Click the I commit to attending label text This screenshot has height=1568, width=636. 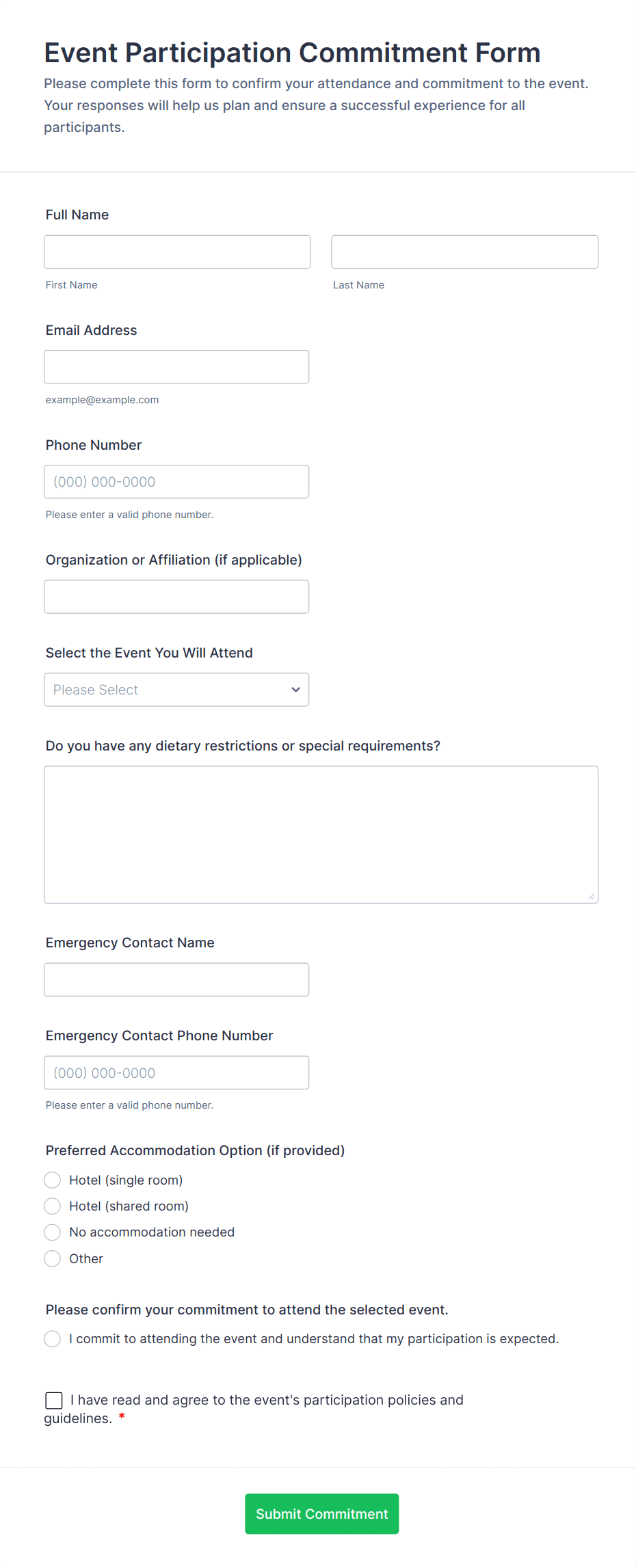(314, 1339)
